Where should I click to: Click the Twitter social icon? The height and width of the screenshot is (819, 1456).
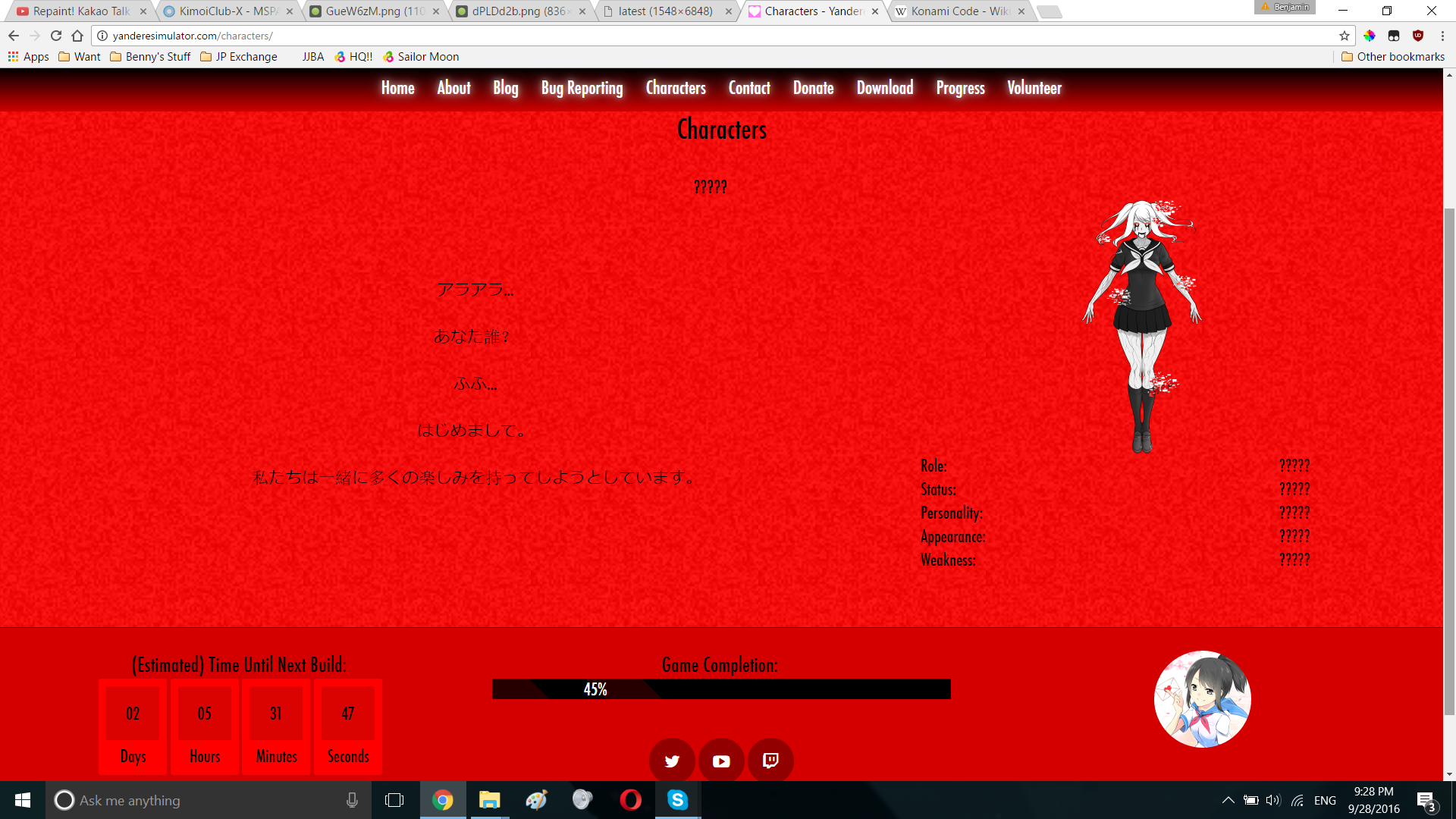click(x=672, y=761)
